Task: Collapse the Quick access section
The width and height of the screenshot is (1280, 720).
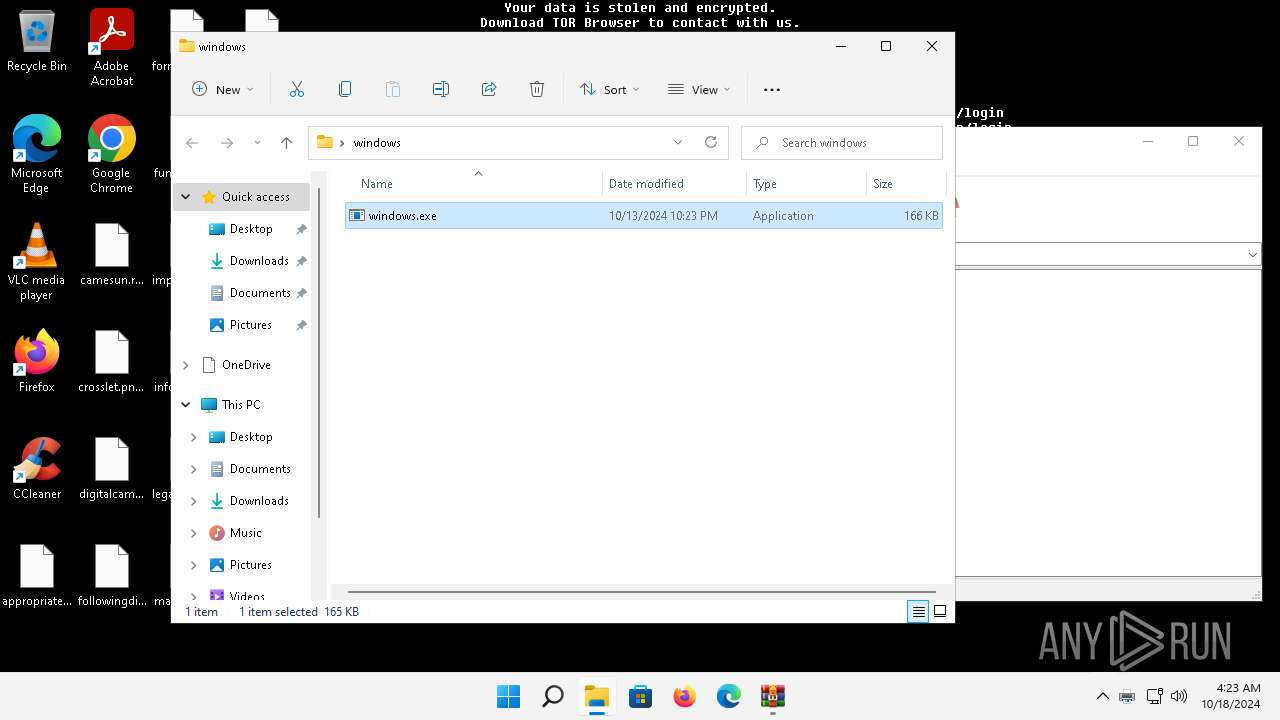Action: click(185, 197)
